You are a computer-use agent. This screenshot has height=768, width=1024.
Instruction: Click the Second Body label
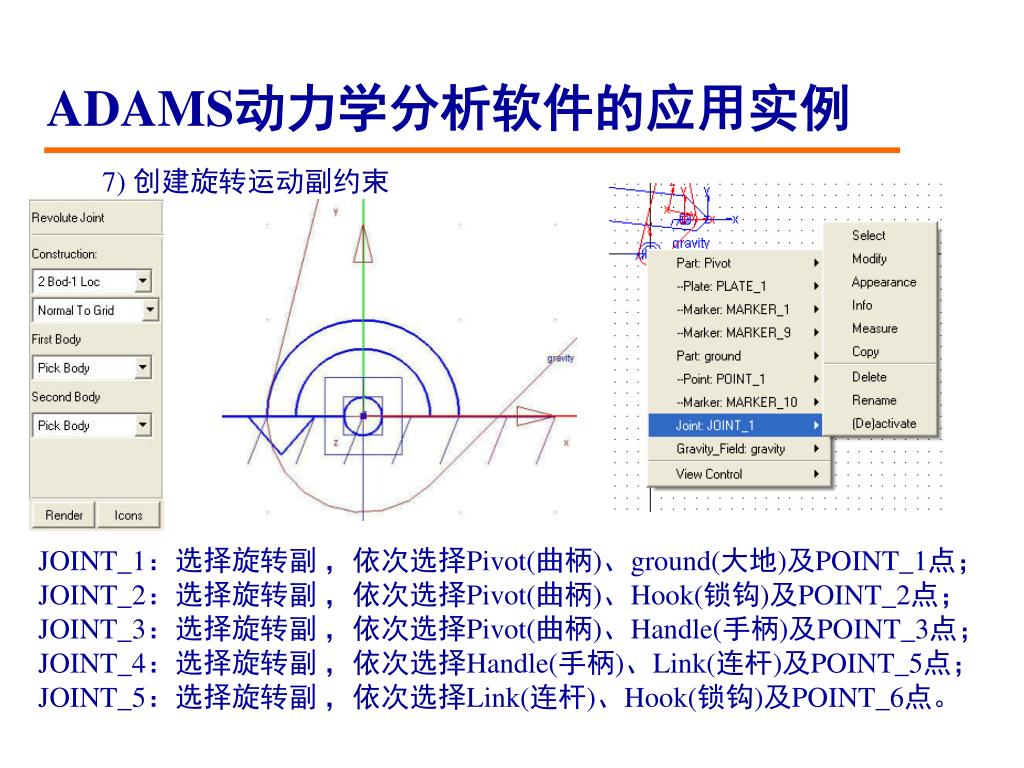click(66, 396)
